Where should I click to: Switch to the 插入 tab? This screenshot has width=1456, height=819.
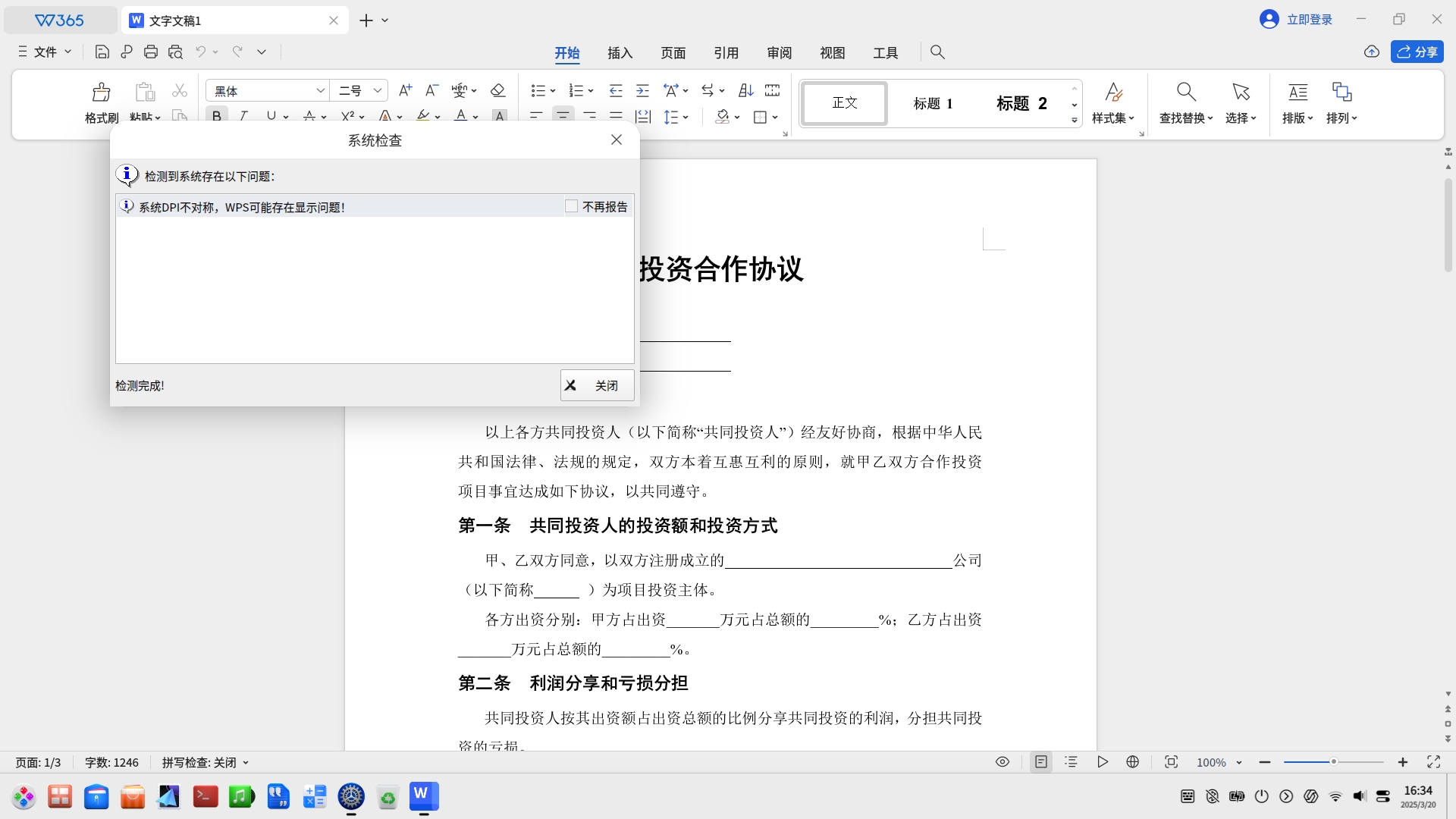(x=620, y=52)
